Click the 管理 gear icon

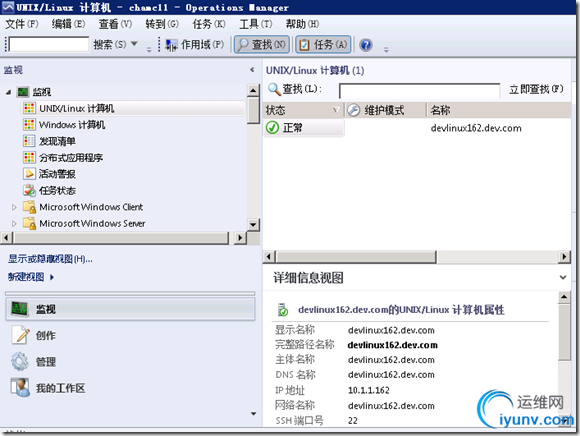coord(20,362)
